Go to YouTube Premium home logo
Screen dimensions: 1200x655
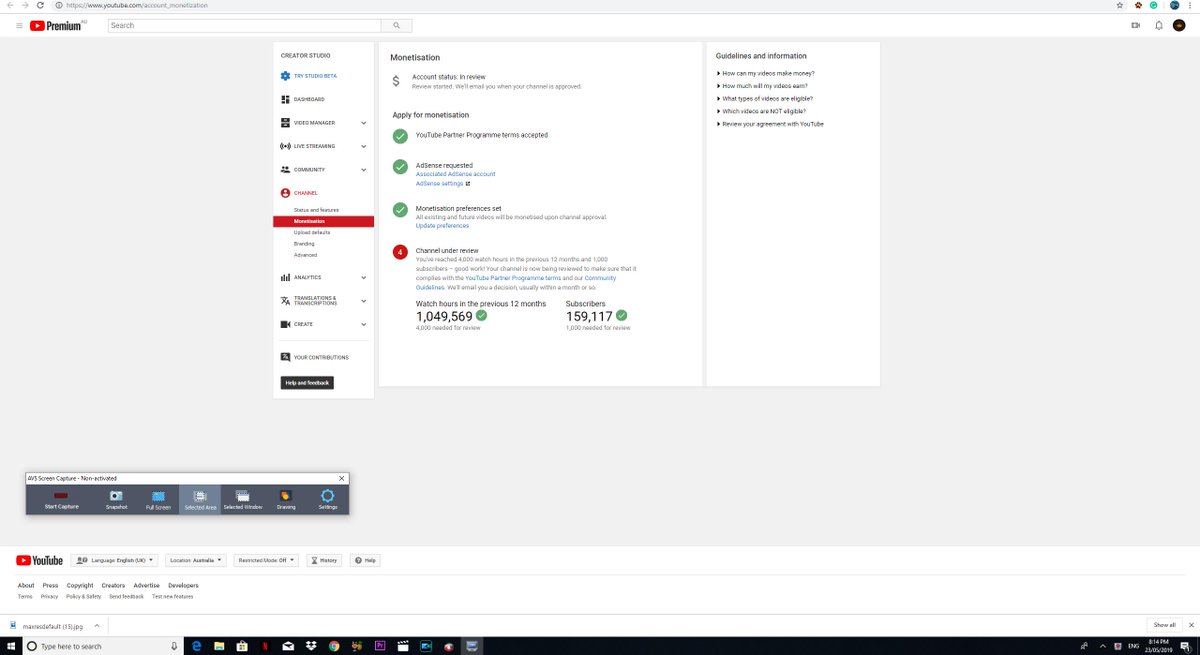(x=58, y=25)
